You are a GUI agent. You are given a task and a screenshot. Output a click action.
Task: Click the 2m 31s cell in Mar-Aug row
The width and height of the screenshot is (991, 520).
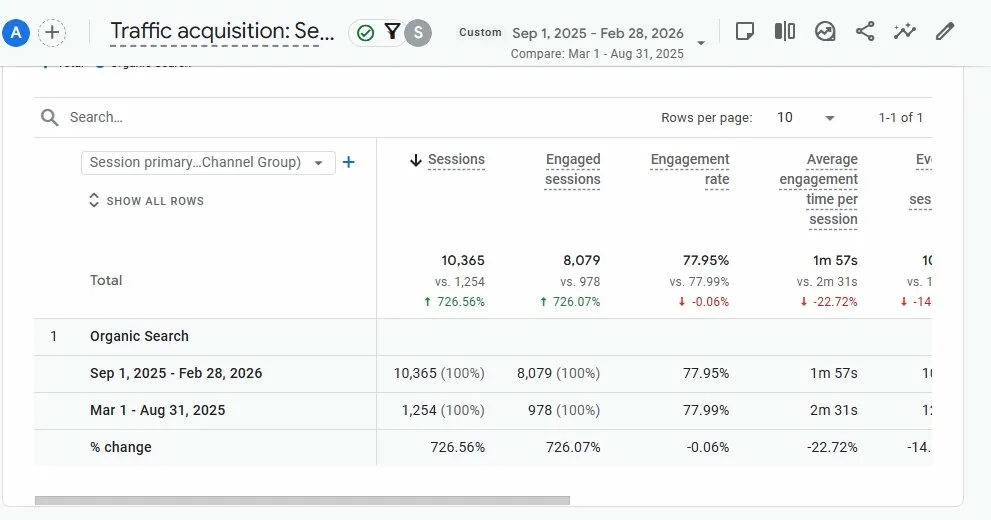[834, 410]
